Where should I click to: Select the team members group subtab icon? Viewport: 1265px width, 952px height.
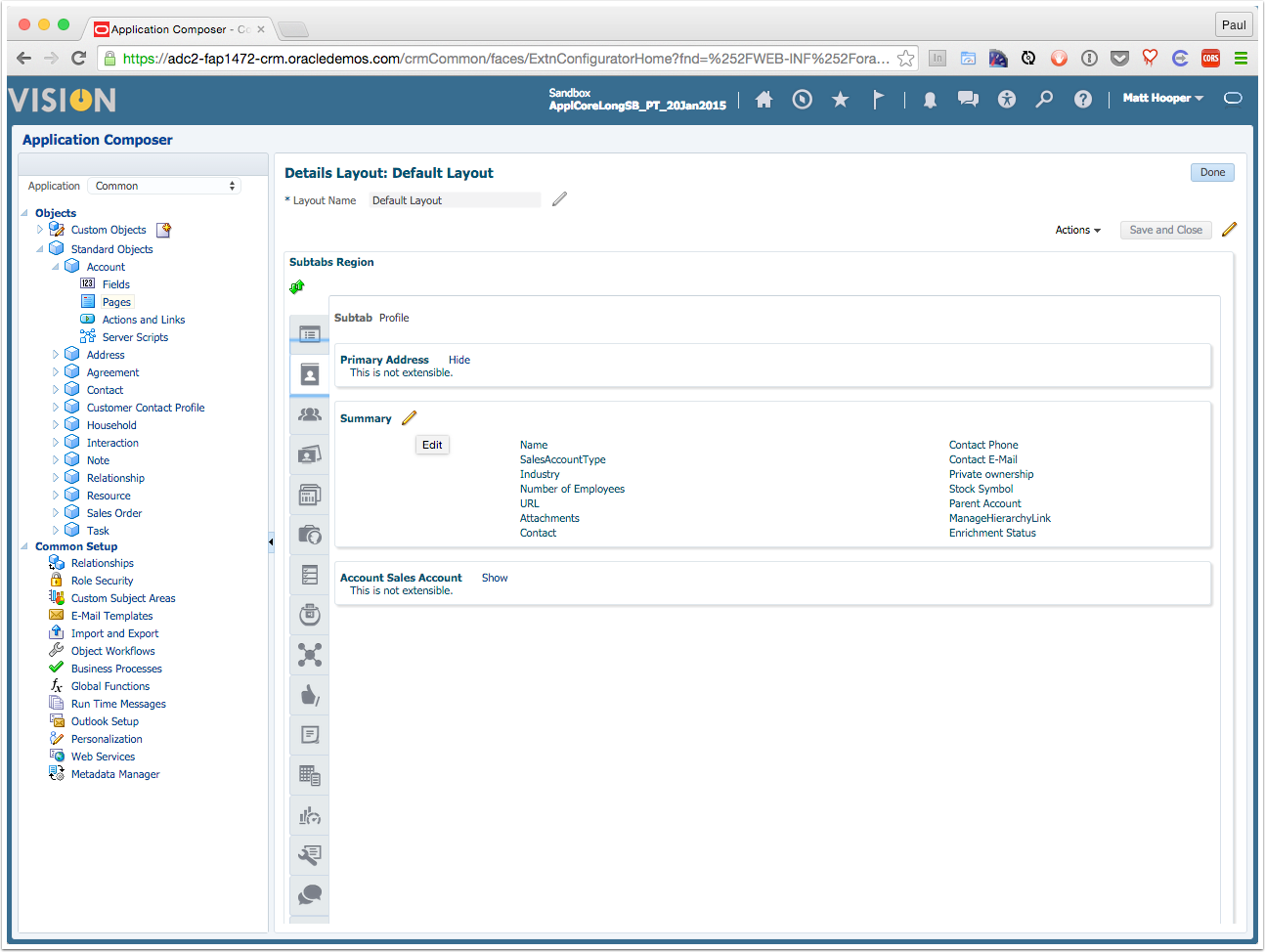coord(310,414)
